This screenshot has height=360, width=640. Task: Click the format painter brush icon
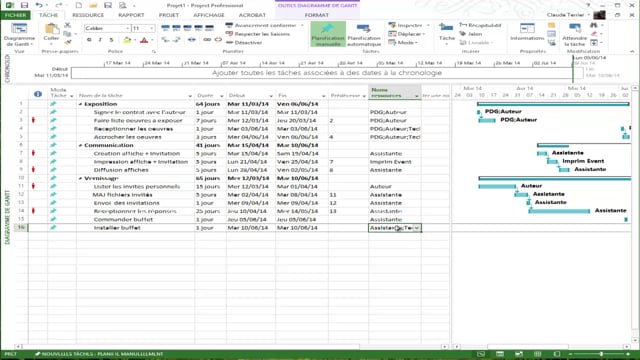pyautogui.click(x=68, y=42)
